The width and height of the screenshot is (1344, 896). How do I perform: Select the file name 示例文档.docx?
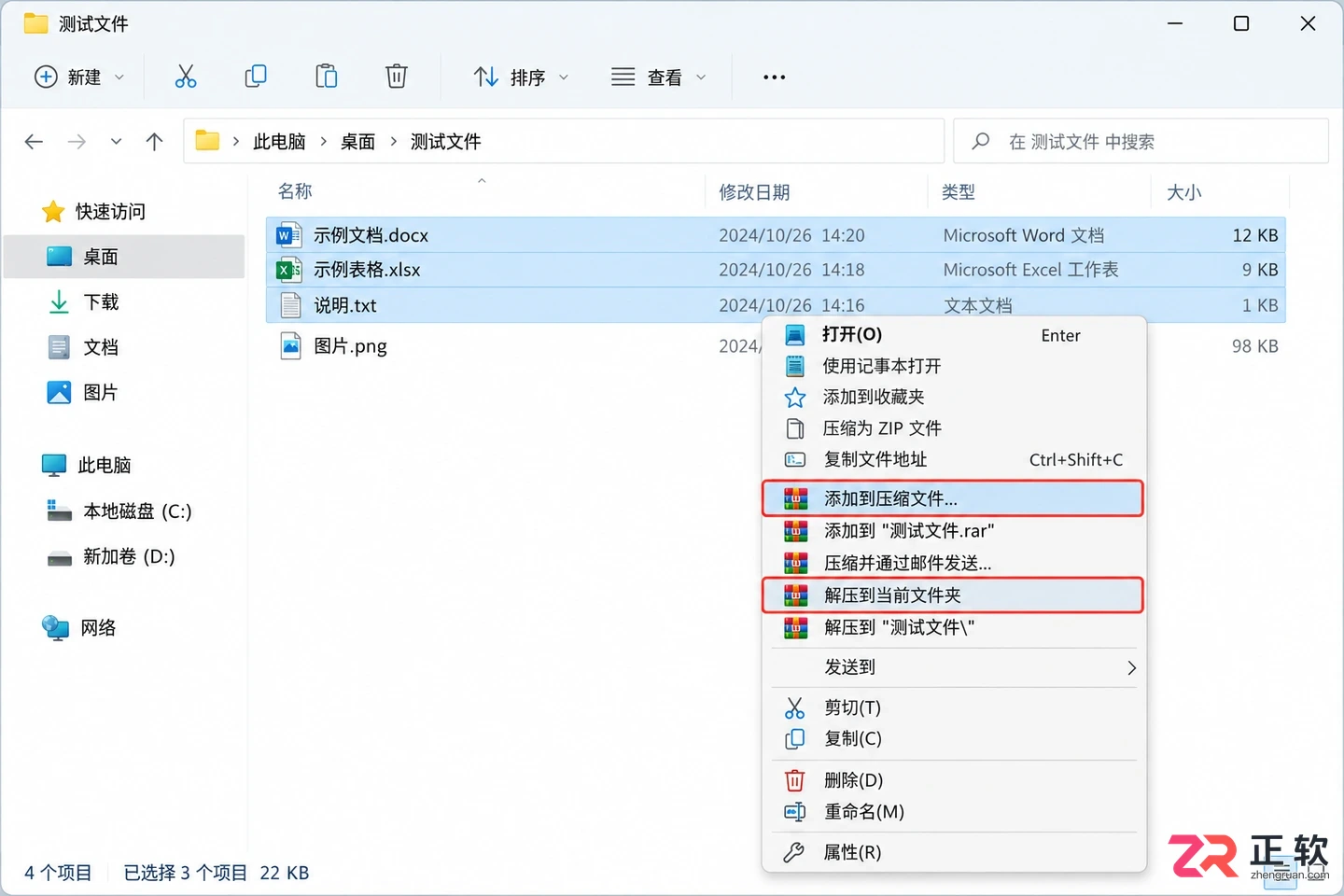(x=371, y=235)
